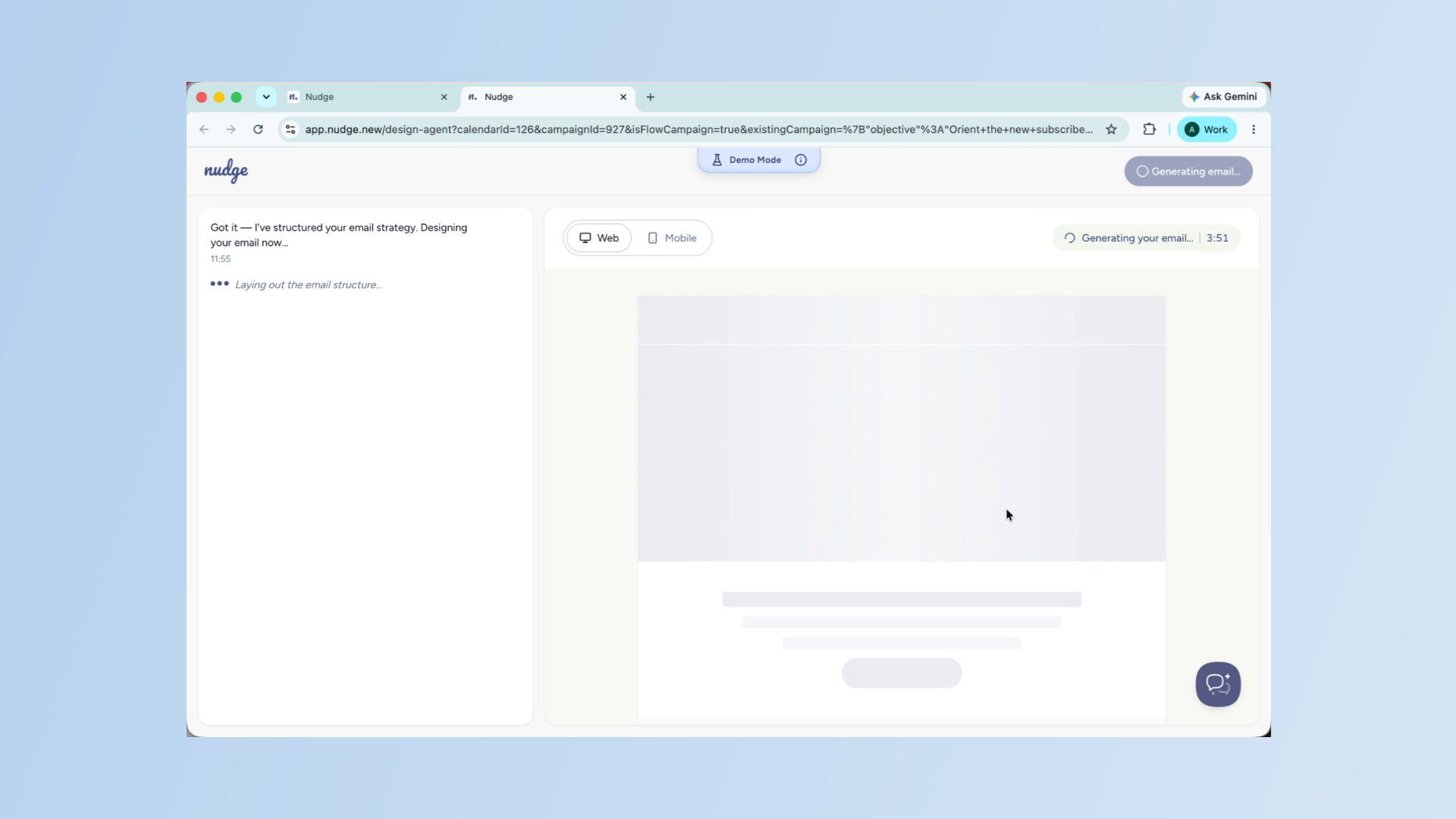The width and height of the screenshot is (1456, 819).
Task: Open the Chrome three-dot menu
Action: [x=1254, y=130]
